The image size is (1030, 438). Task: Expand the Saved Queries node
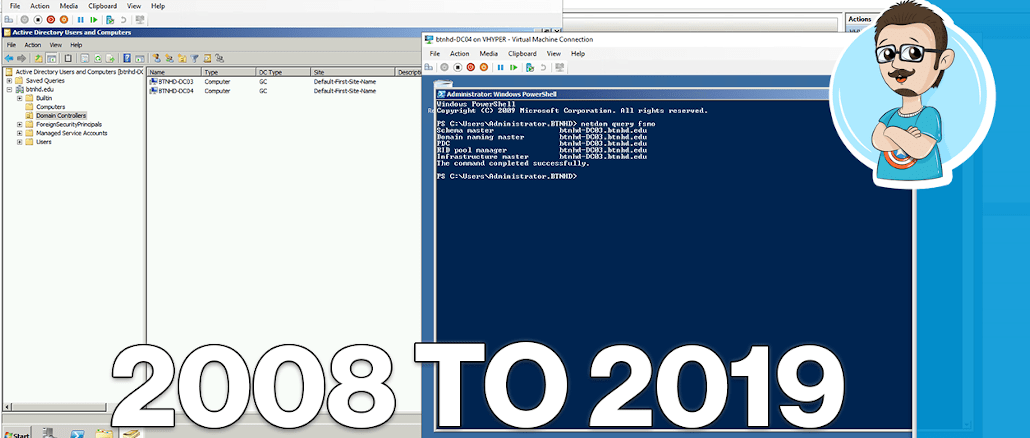[9, 80]
